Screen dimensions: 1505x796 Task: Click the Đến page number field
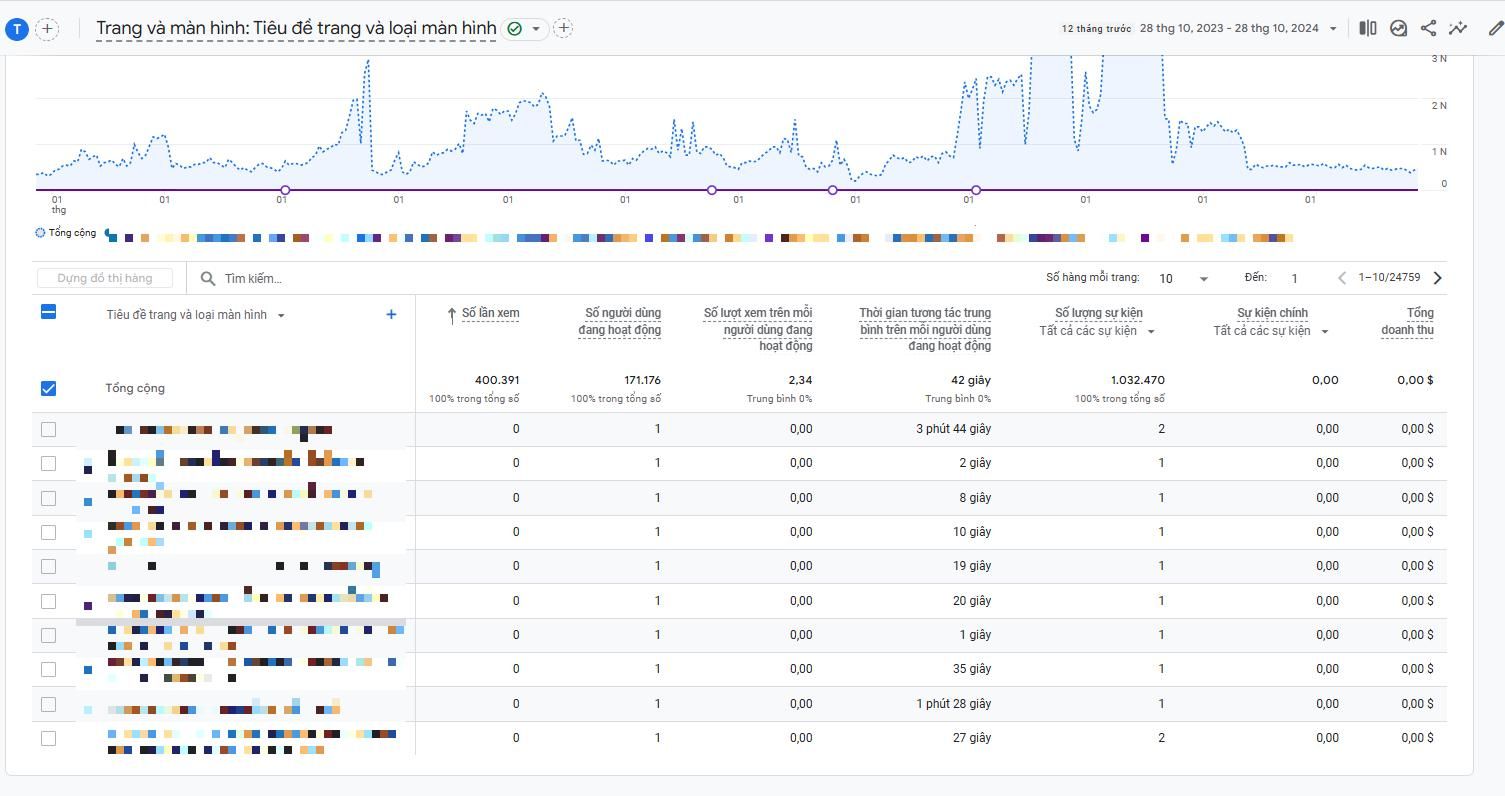1294,278
